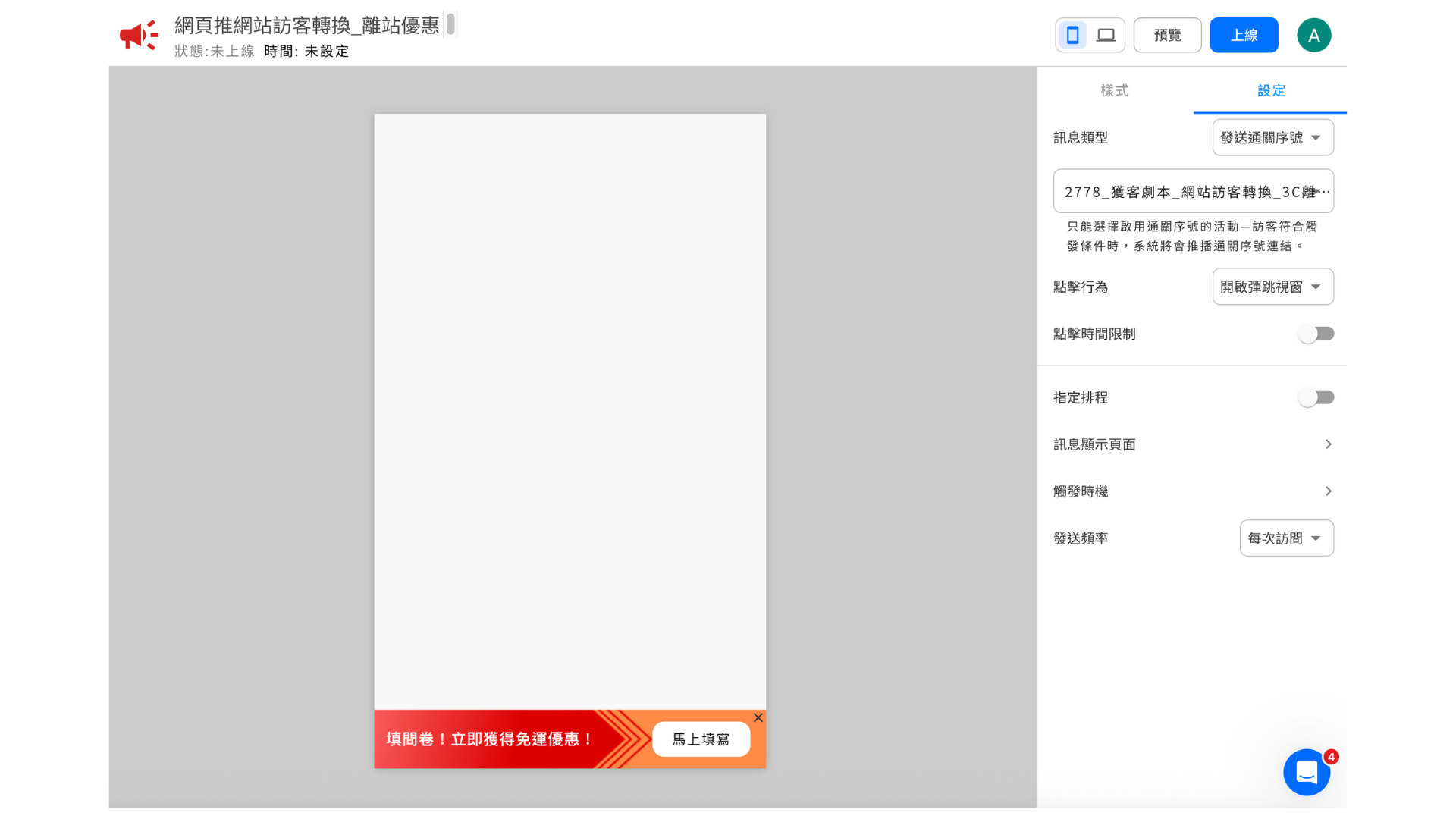Open 點擊行為 dropdown 開啟彈跳視窗
The height and width of the screenshot is (819, 1456).
coord(1272,287)
